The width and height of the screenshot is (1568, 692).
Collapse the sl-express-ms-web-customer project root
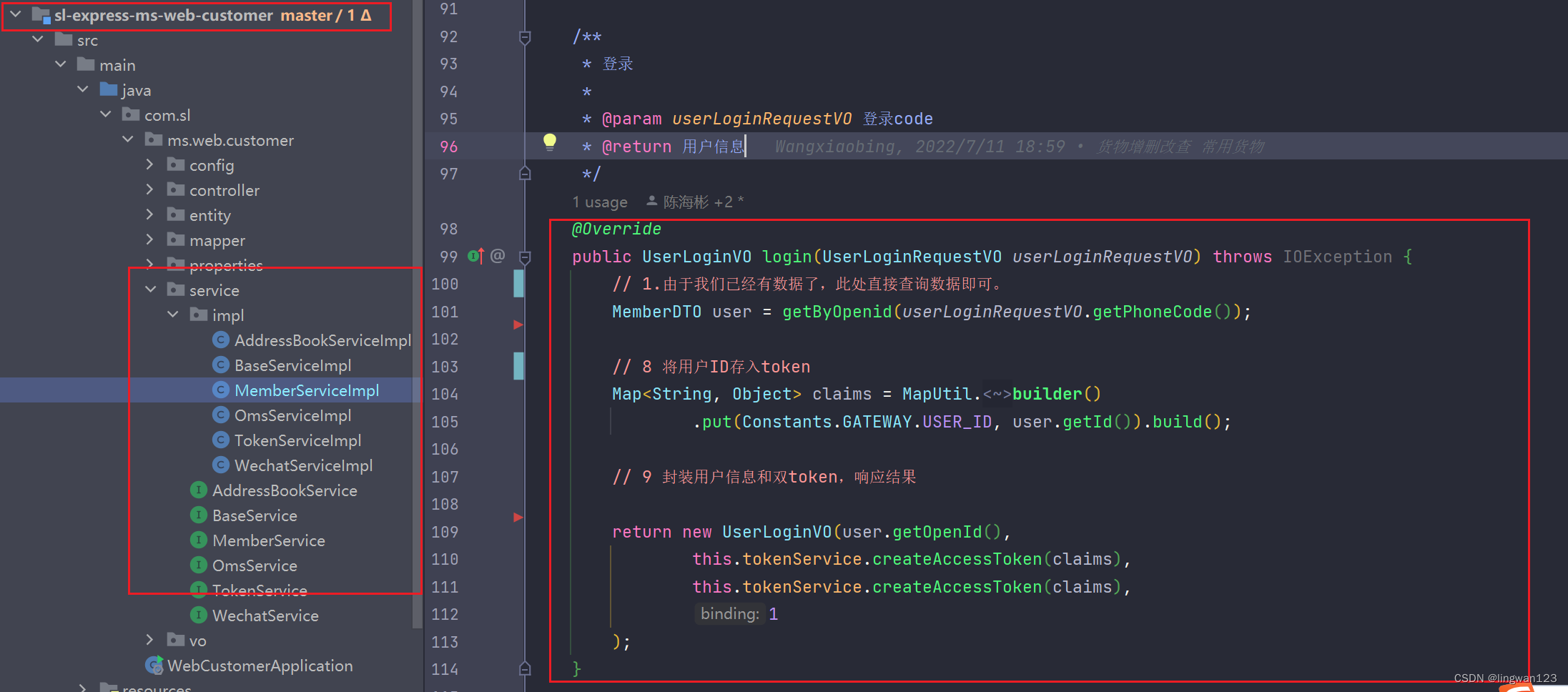[x=15, y=14]
